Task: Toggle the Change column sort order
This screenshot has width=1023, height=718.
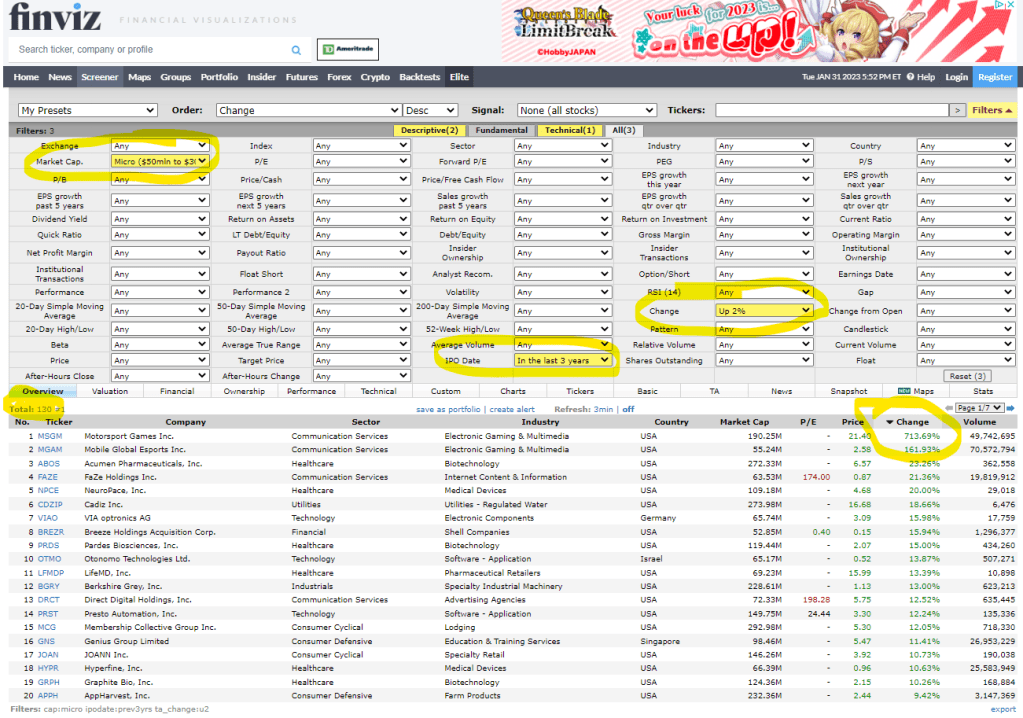Action: 910,422
